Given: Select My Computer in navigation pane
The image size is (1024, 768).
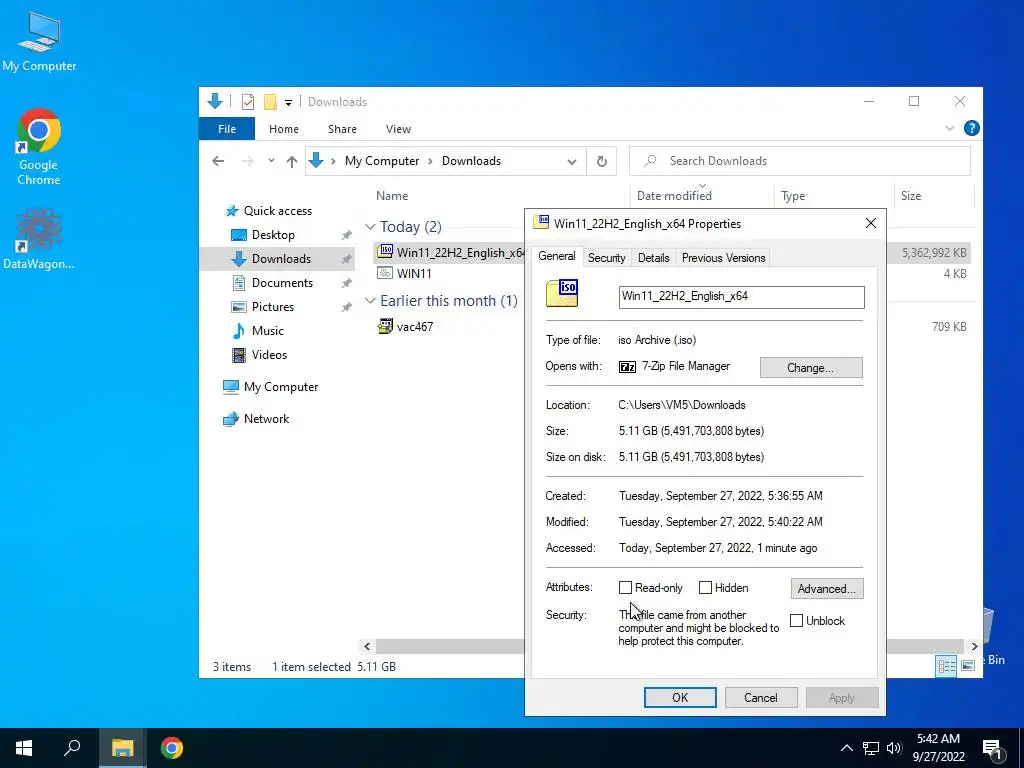Looking at the screenshot, I should pos(281,387).
